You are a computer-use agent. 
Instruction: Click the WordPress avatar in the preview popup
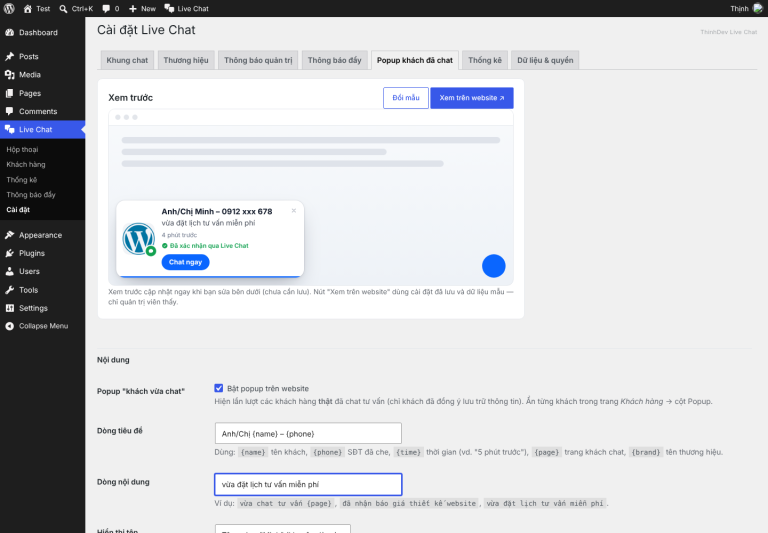pyautogui.click(x=139, y=239)
